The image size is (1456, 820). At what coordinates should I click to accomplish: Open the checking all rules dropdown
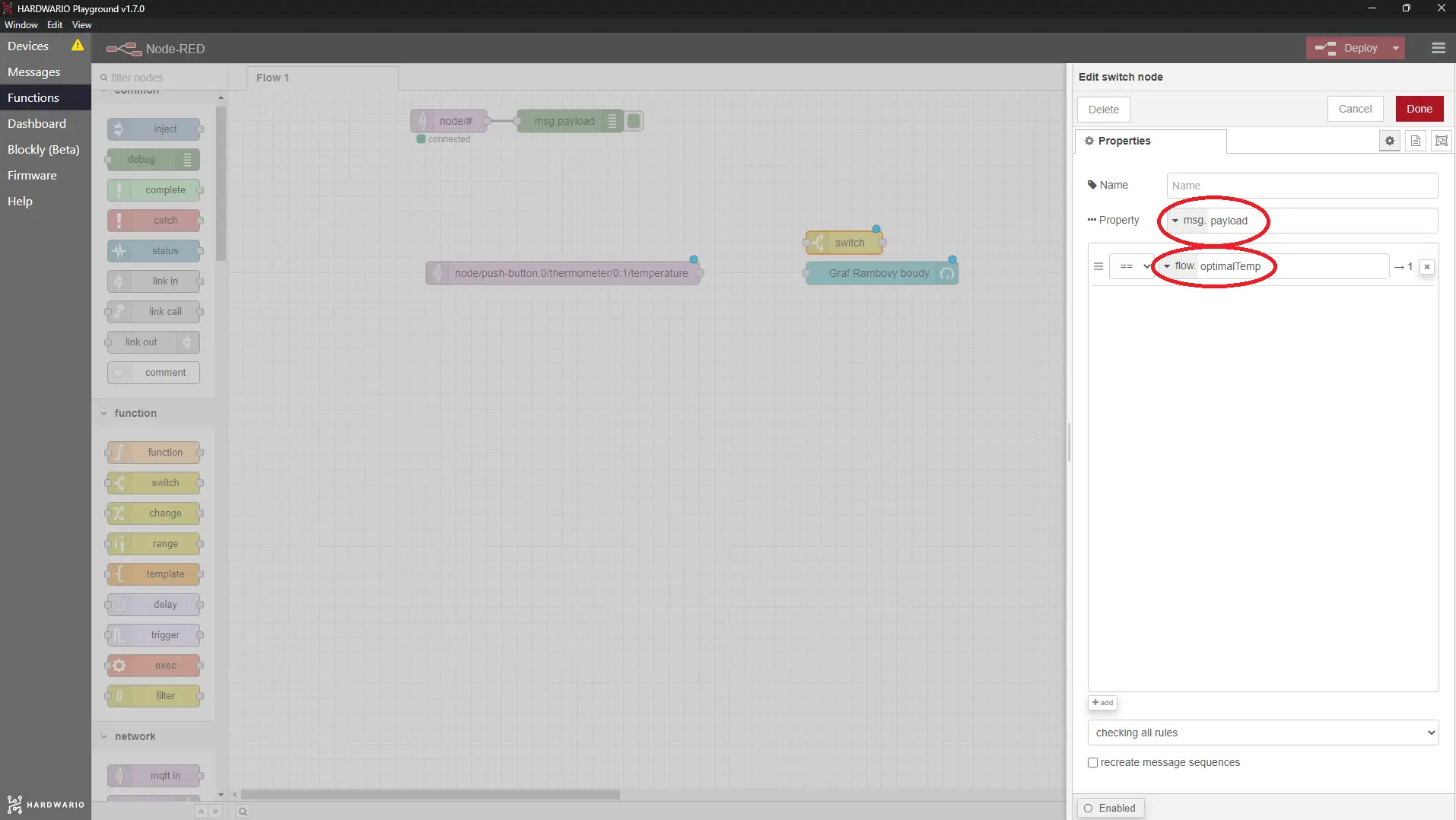(x=1263, y=733)
